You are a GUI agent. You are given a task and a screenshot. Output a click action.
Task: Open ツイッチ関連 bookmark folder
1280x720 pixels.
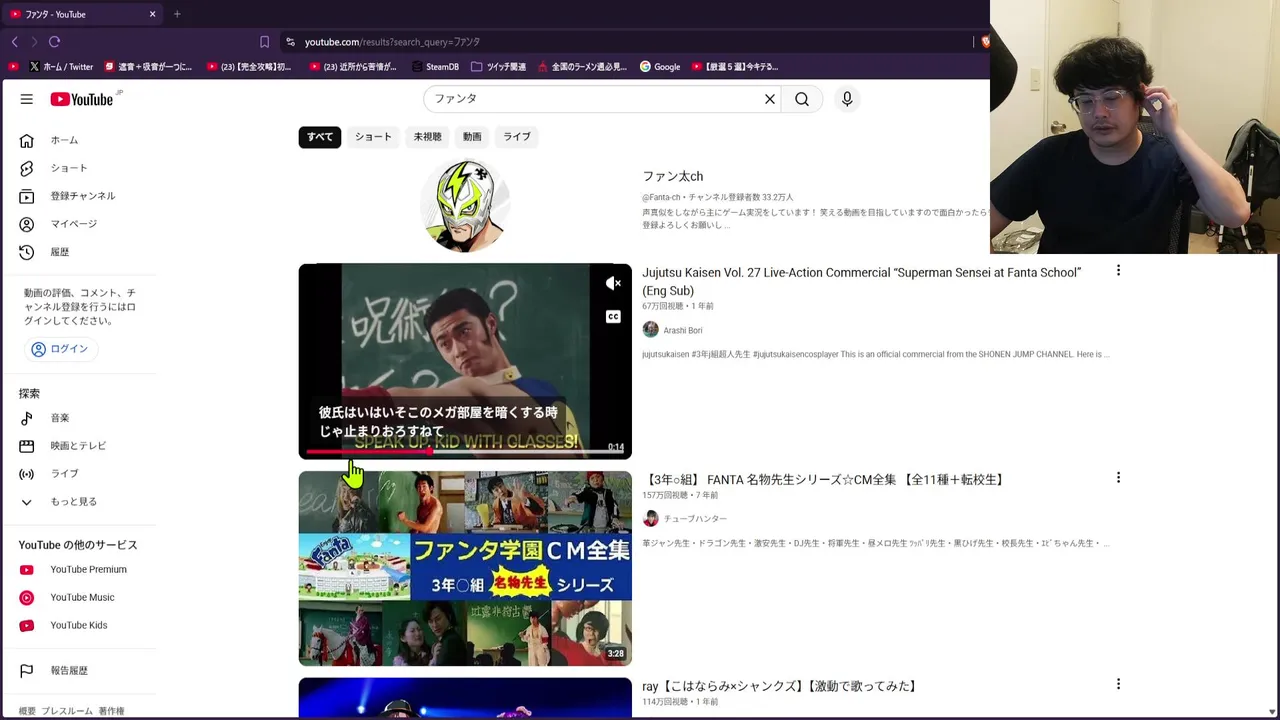pyautogui.click(x=498, y=67)
